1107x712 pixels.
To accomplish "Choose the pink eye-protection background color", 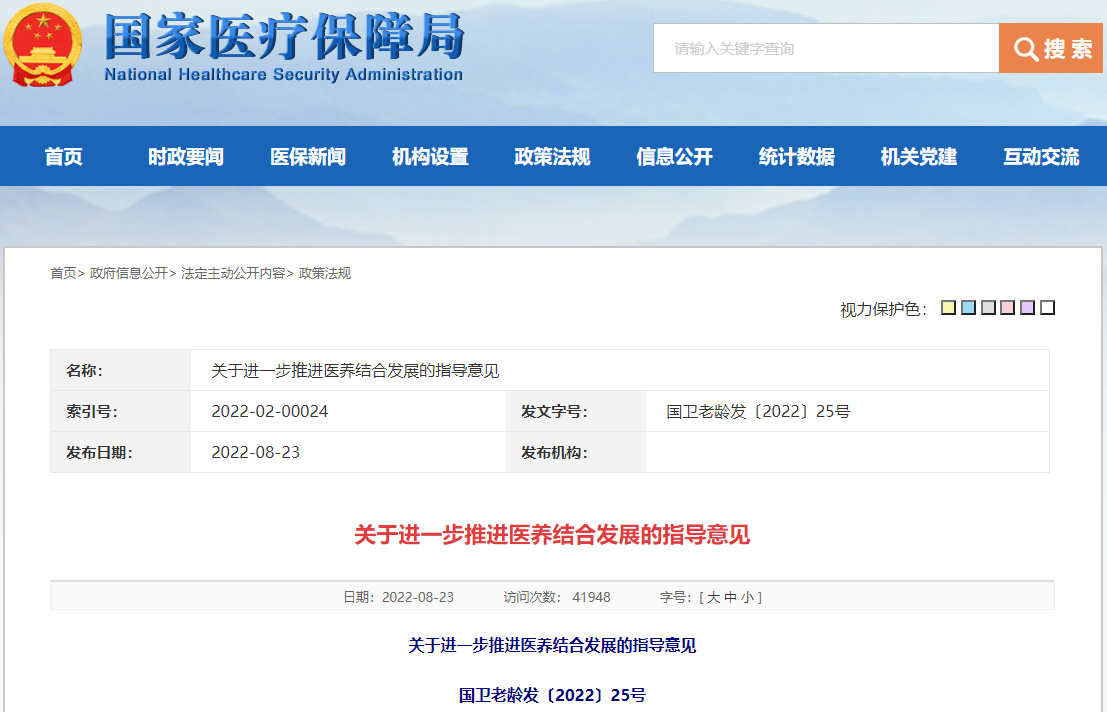I will 1008,308.
